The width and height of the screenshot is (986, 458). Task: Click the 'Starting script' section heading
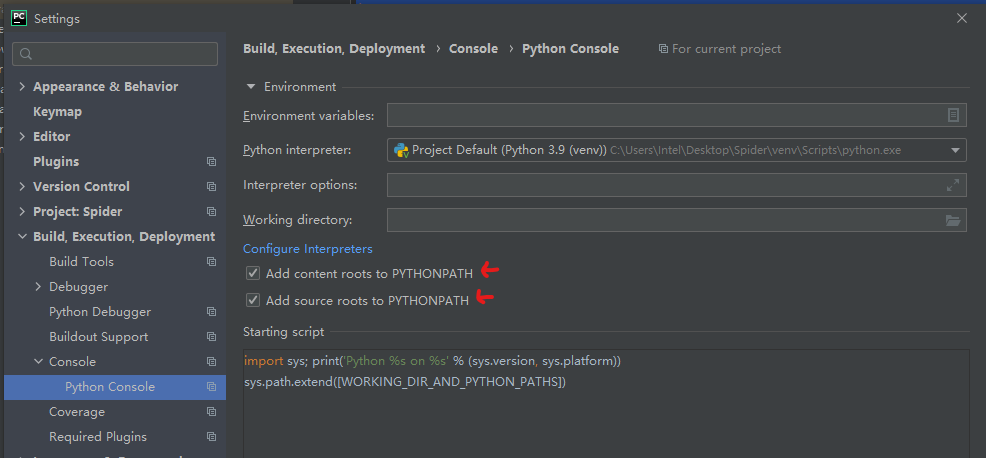284,332
